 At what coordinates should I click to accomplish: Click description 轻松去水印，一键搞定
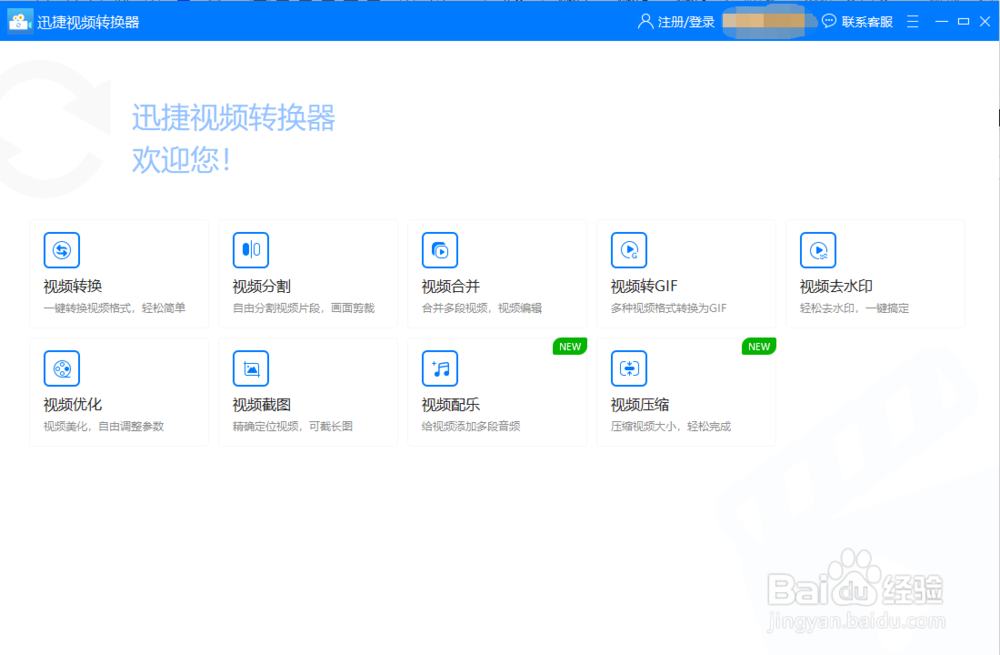pyautogui.click(x=855, y=308)
